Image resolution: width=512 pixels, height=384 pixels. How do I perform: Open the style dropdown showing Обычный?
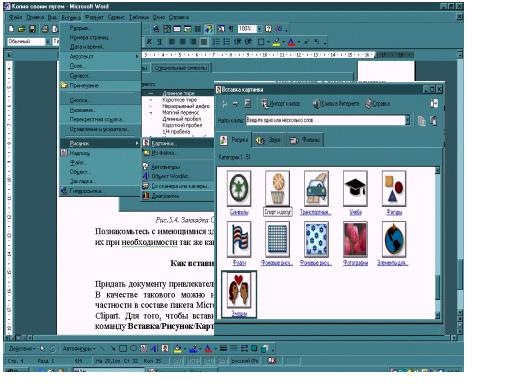pos(47,42)
